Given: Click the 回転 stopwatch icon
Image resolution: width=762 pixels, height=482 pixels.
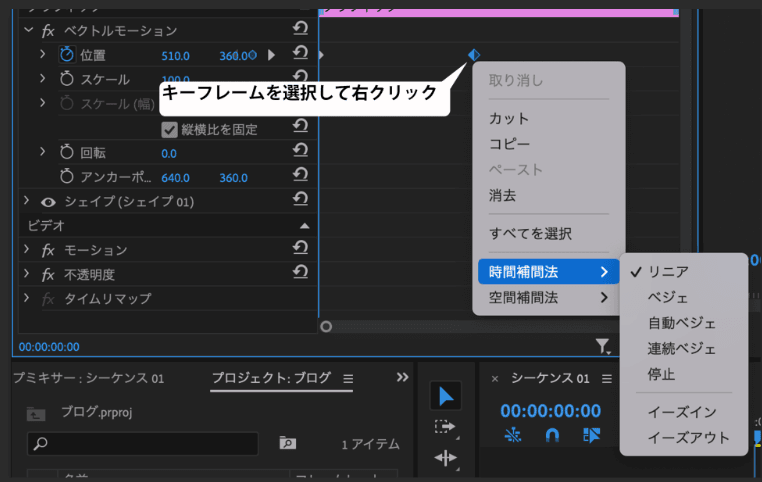Looking at the screenshot, I should pos(68,153).
